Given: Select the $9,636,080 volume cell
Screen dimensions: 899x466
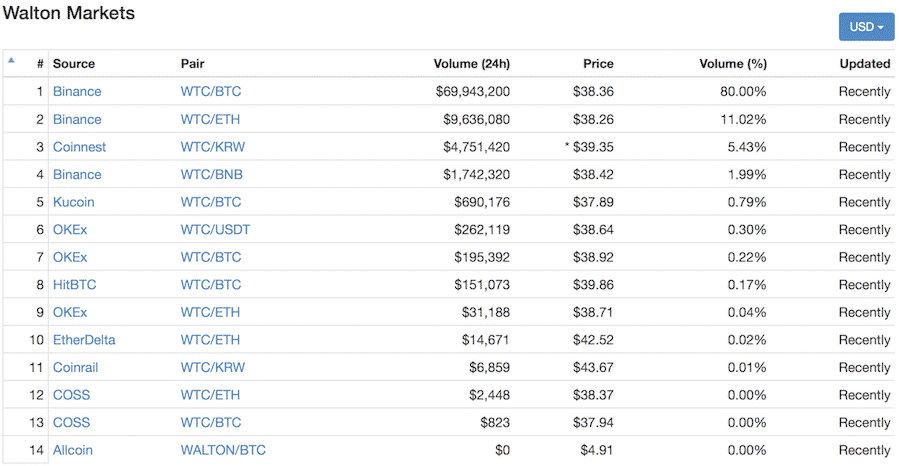Looking at the screenshot, I should click(476, 119).
